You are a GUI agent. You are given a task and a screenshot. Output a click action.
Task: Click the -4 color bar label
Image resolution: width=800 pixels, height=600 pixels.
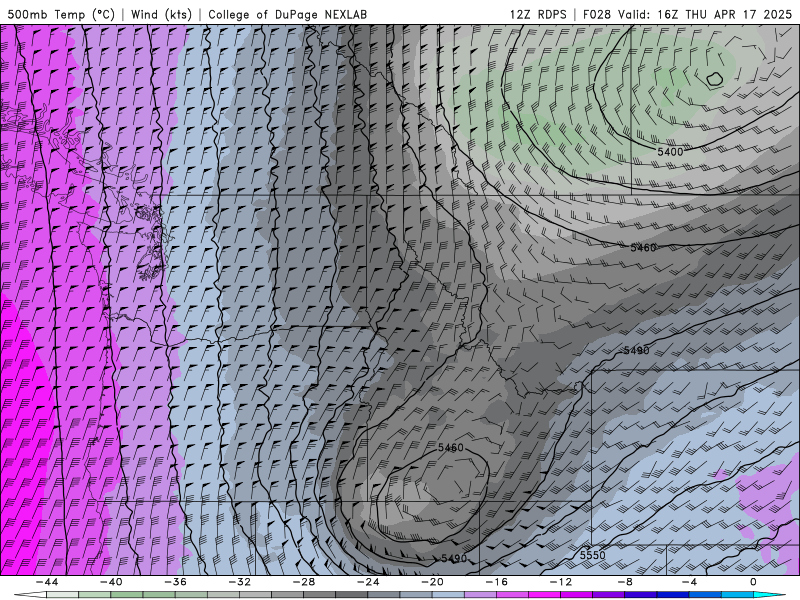689,582
